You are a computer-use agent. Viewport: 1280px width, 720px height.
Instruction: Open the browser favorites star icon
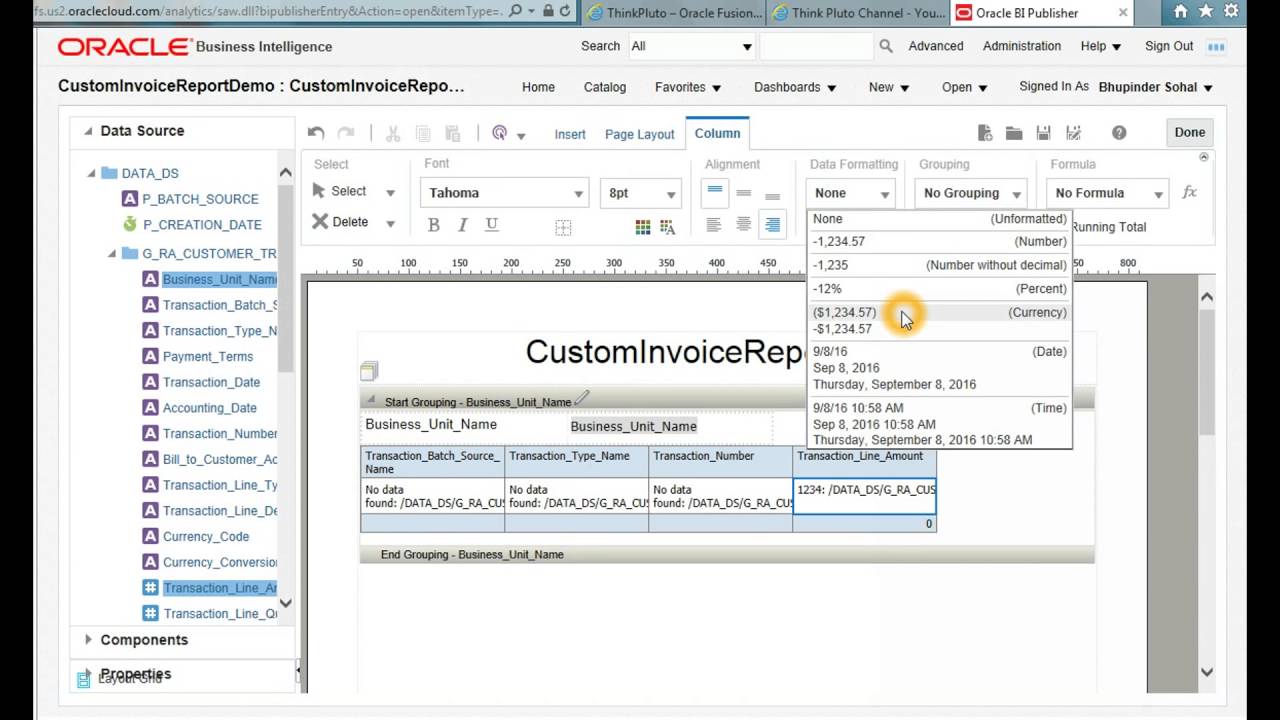1208,12
